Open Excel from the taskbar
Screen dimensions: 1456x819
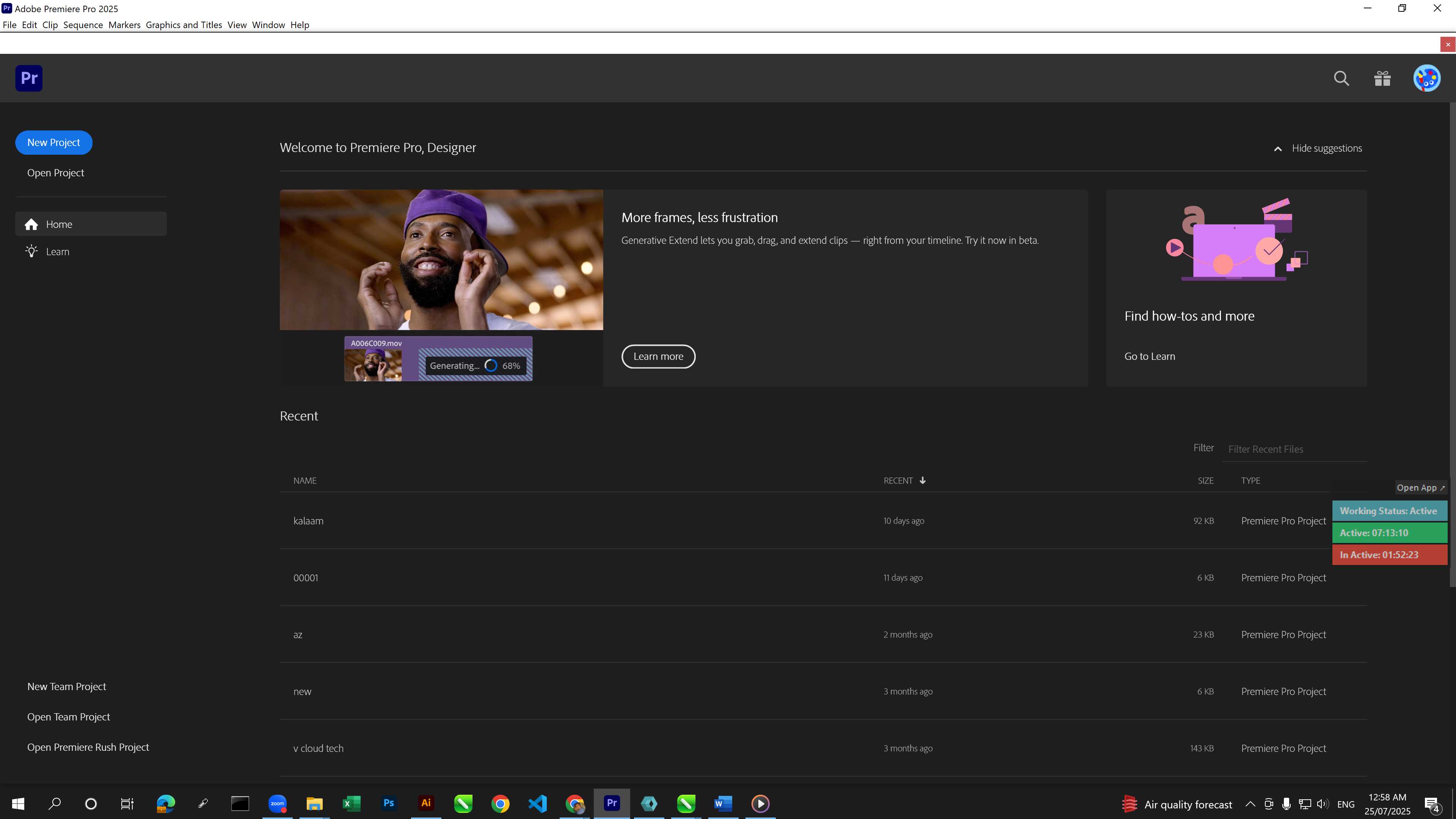tap(351, 803)
